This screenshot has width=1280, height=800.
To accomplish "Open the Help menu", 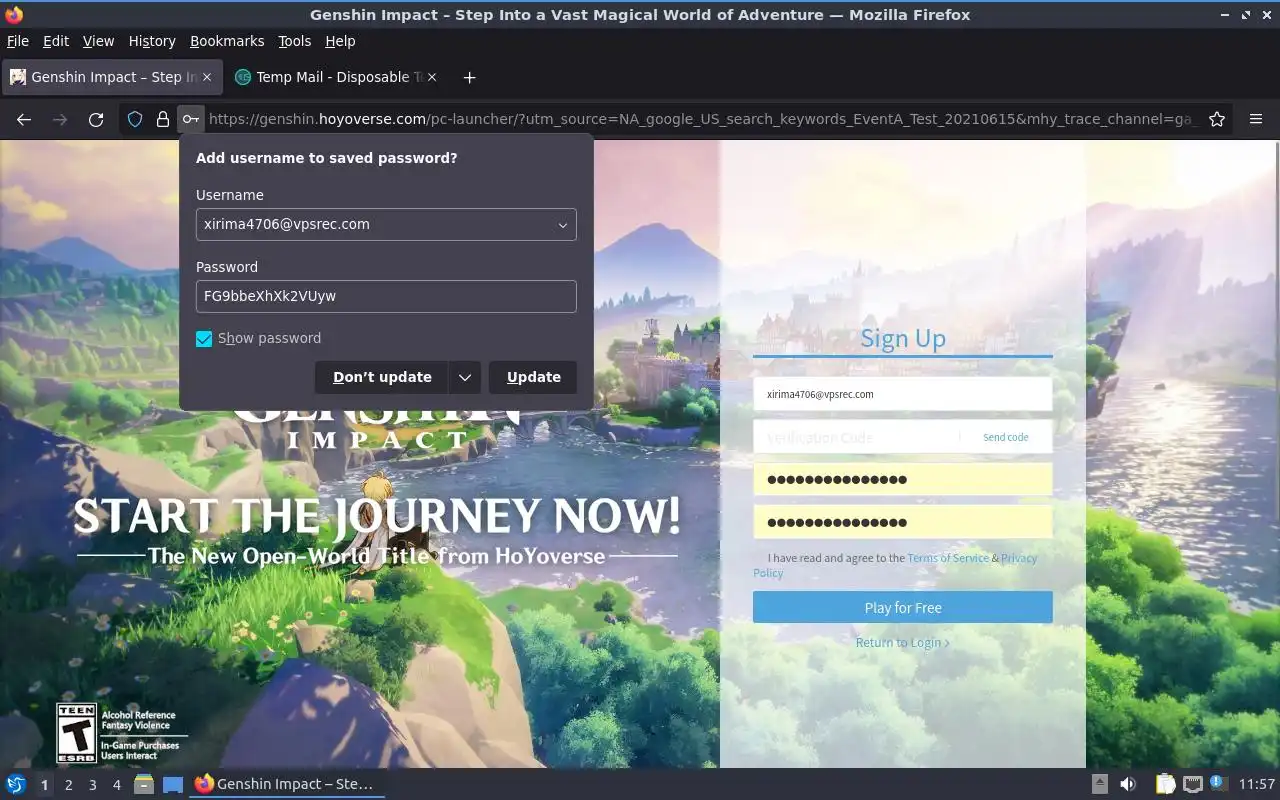I will 340,41.
